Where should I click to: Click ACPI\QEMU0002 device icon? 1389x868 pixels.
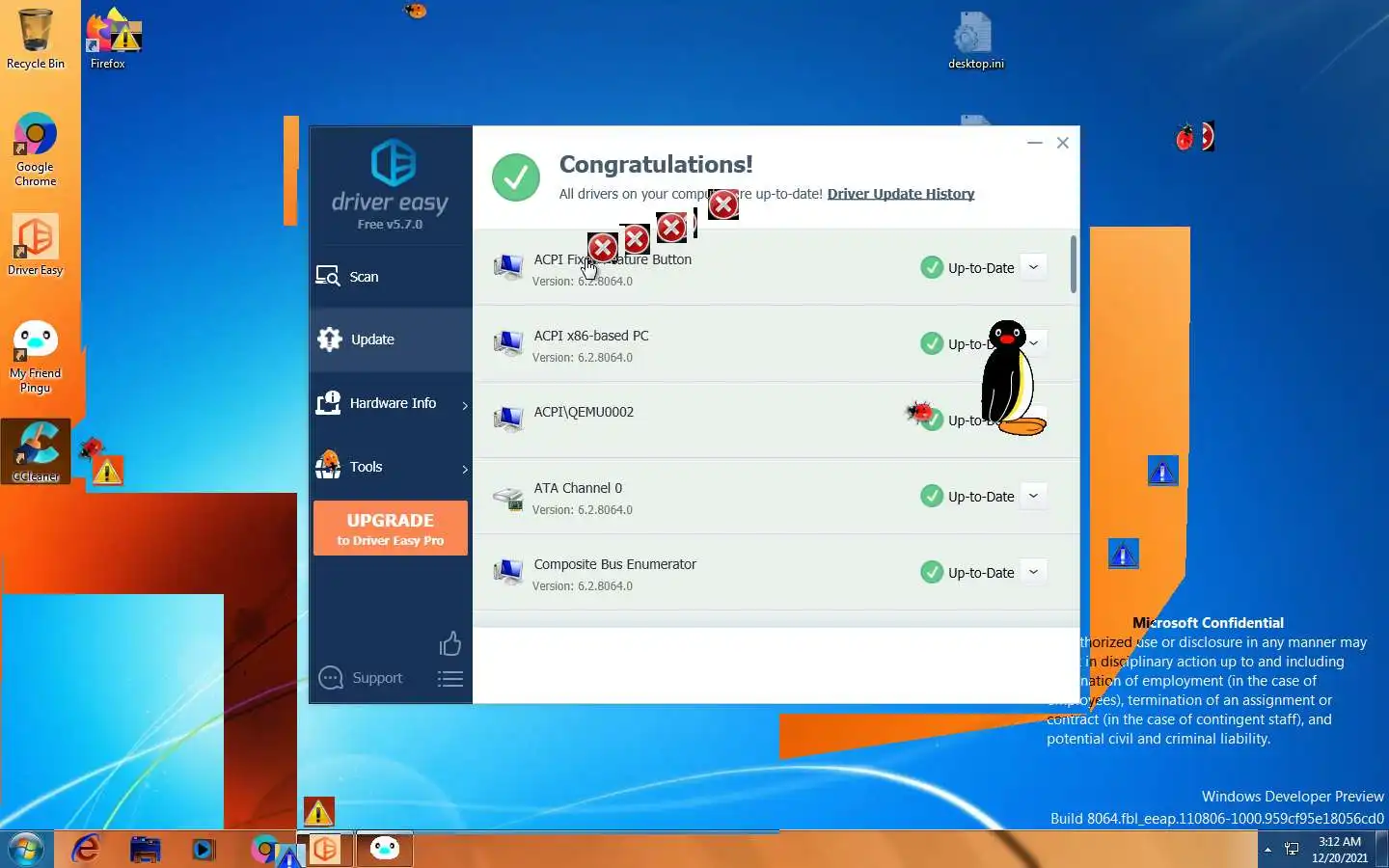(508, 420)
